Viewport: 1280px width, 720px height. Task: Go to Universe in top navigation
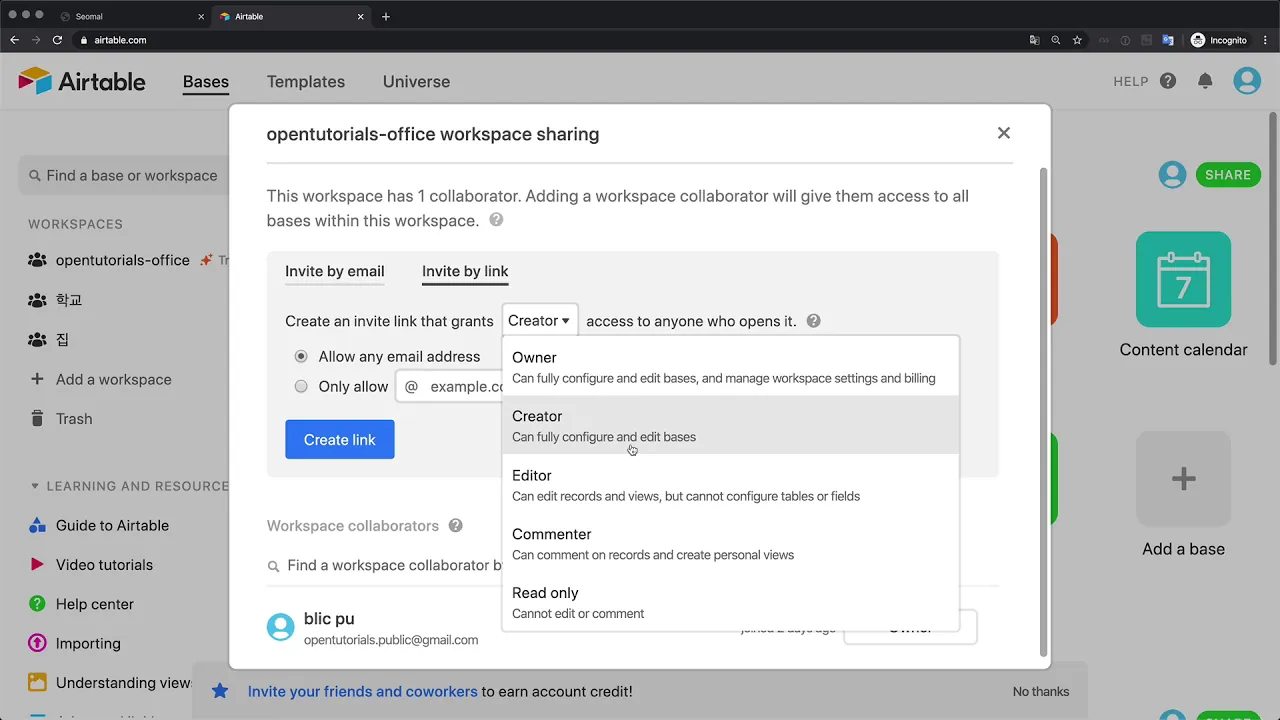(416, 82)
